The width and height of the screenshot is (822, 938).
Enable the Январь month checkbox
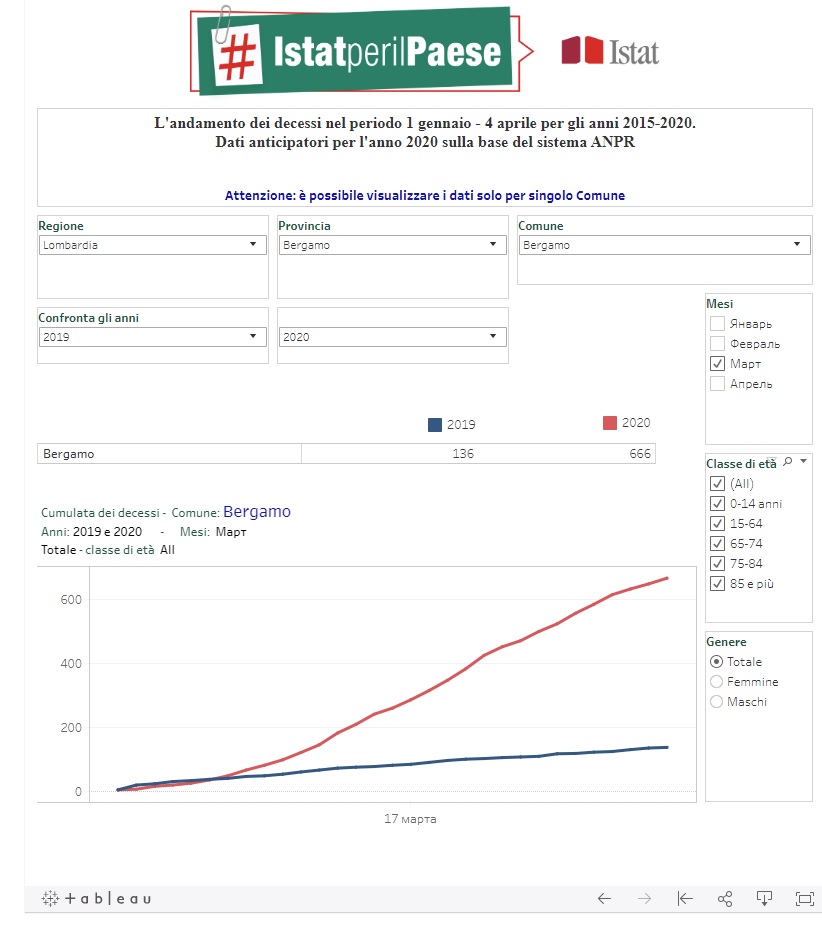717,323
